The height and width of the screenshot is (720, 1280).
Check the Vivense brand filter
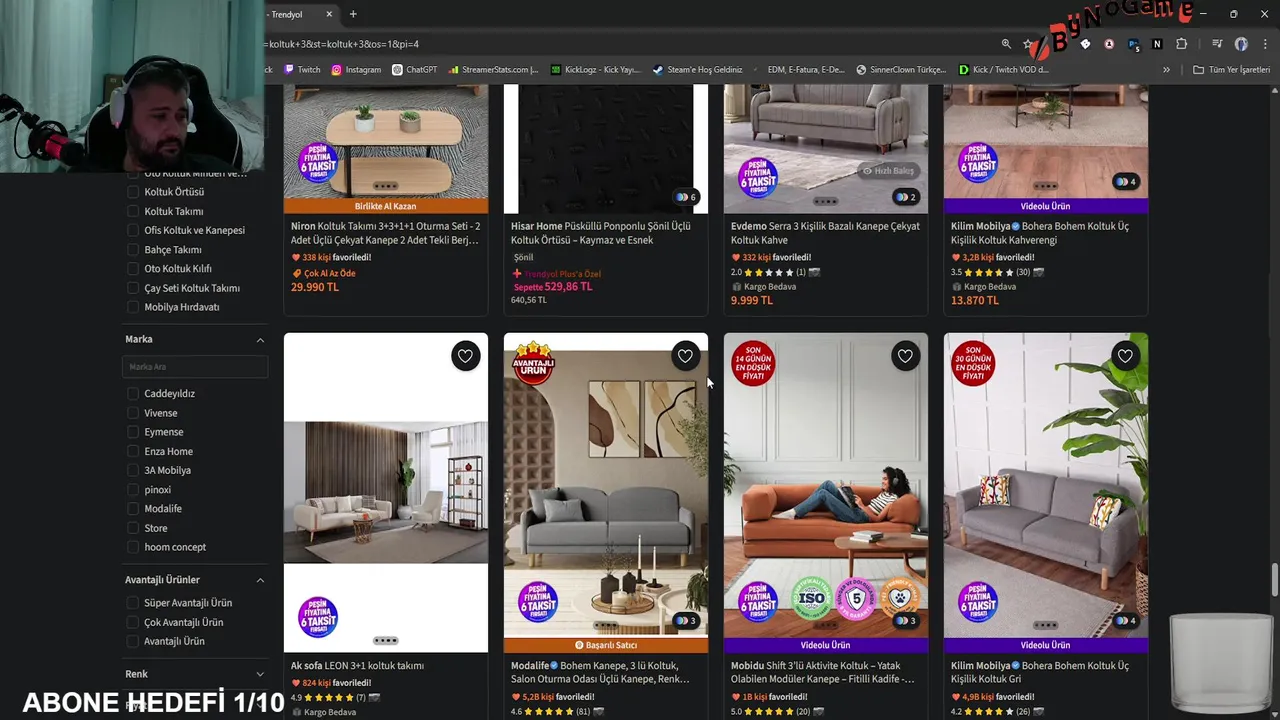132,413
